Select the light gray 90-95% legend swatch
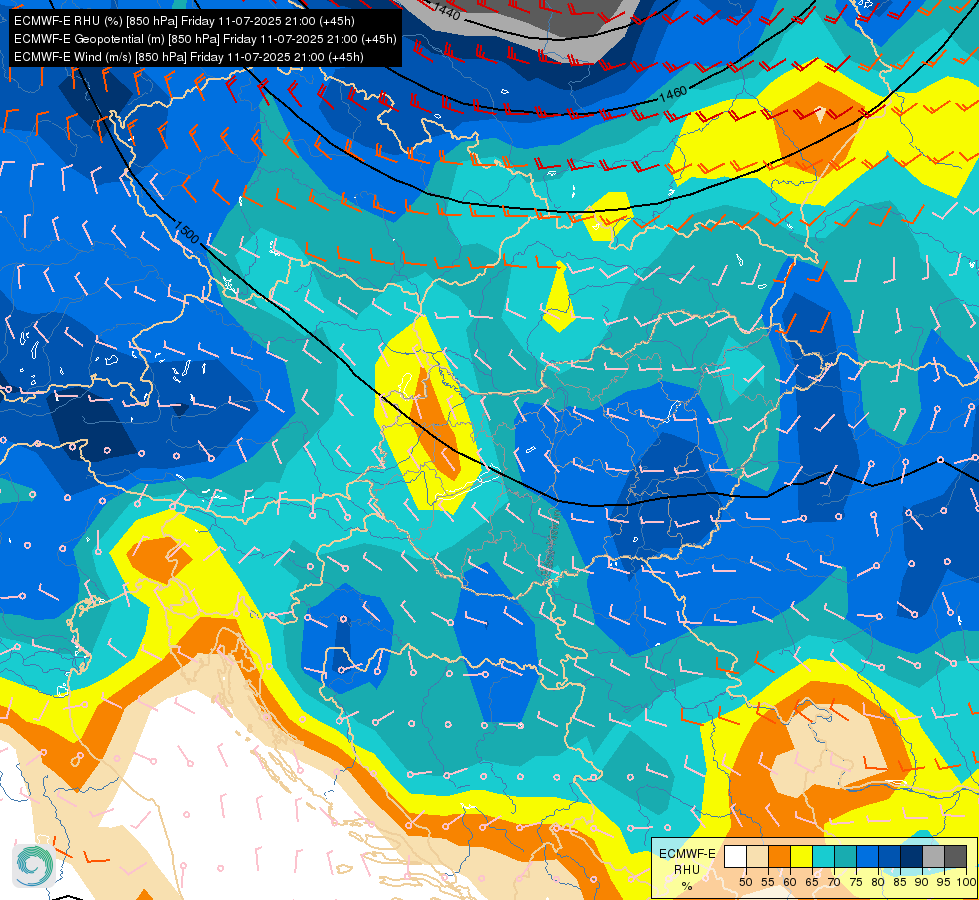This screenshot has height=900, width=979. coord(933,856)
